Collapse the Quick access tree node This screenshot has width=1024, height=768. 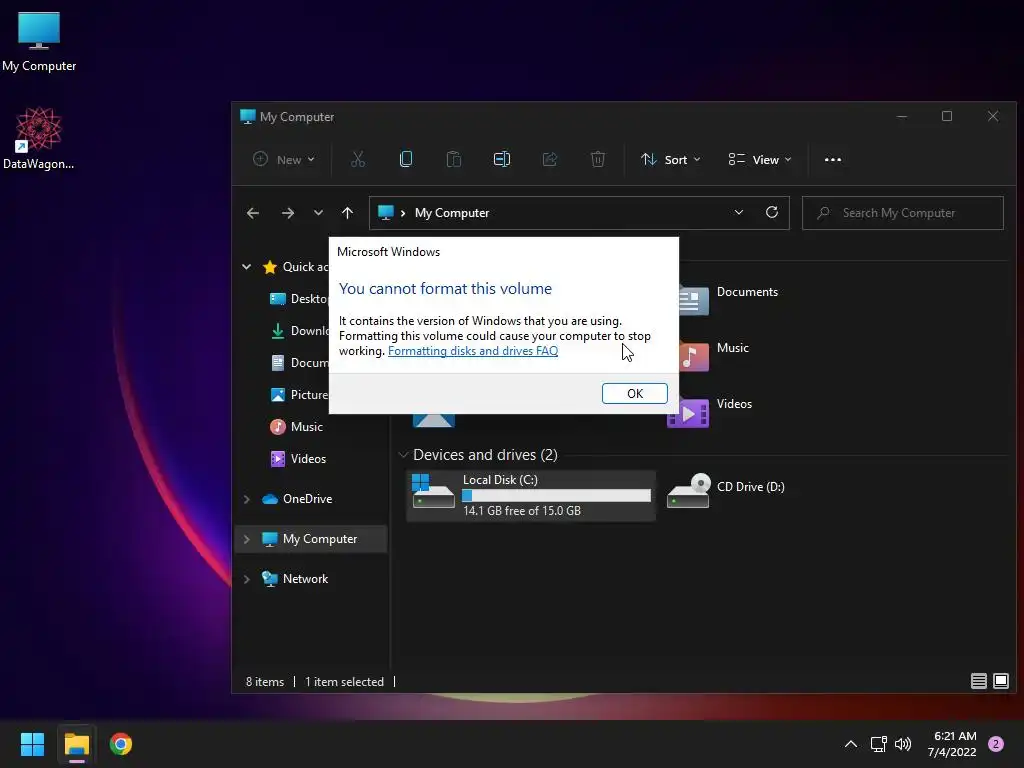247,266
